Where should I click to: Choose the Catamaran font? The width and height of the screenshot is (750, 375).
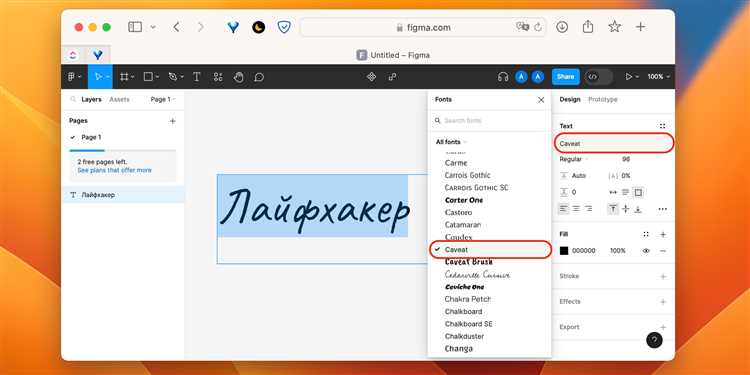pyautogui.click(x=463, y=225)
